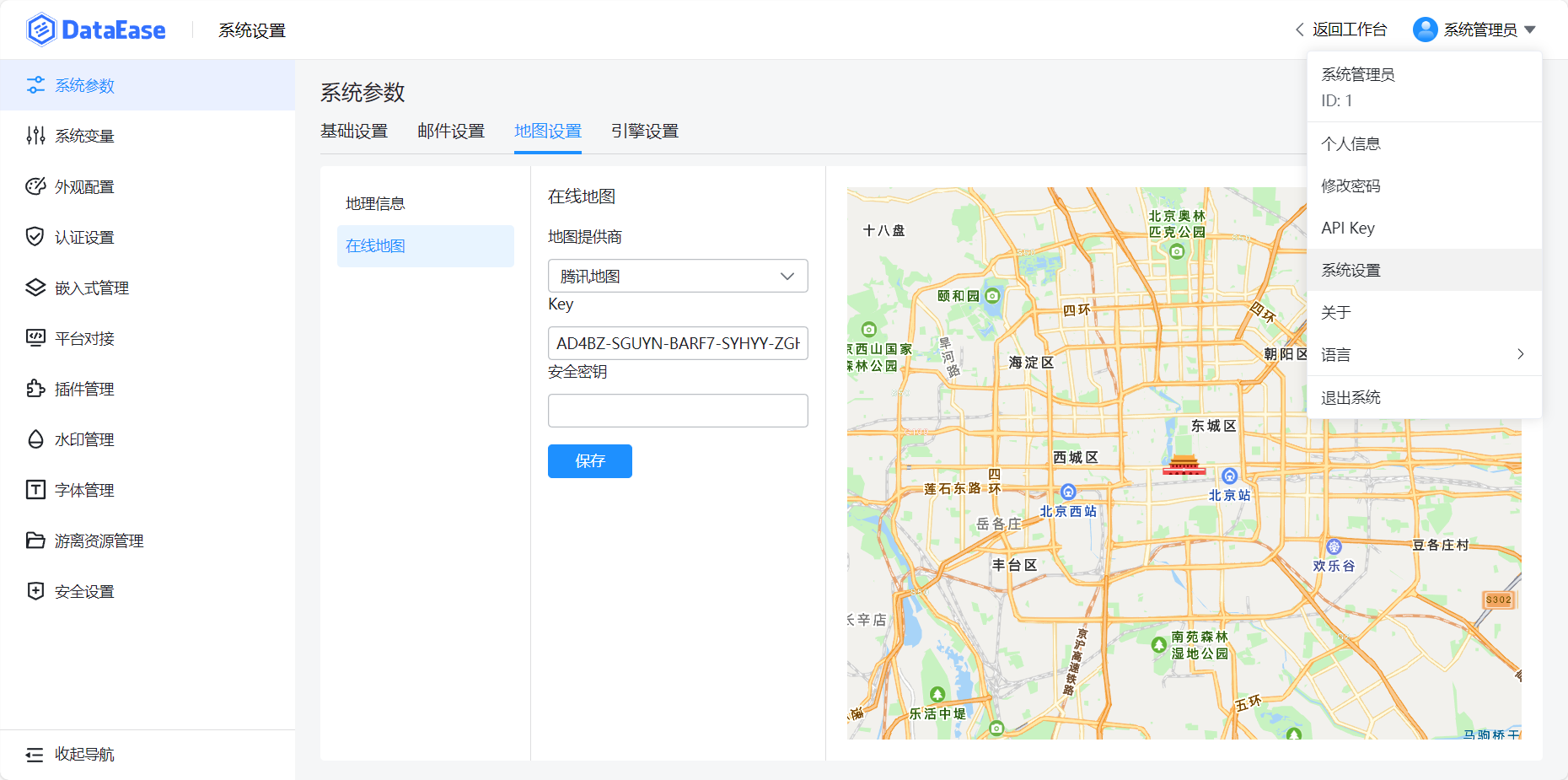Click the user avatar icon
The image size is (1568, 780).
pyautogui.click(x=1425, y=30)
